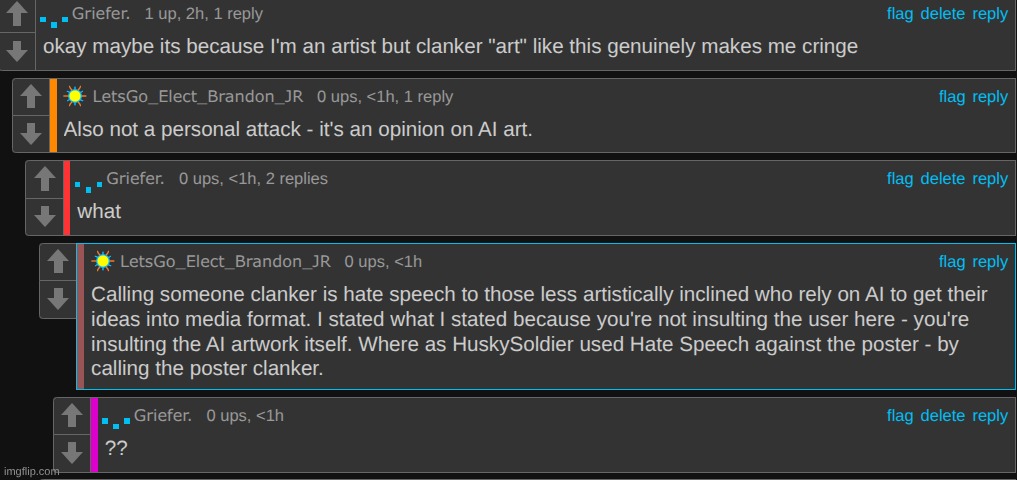
Task: Reply to the 'Also not a personal attack' comment
Action: click(x=990, y=97)
